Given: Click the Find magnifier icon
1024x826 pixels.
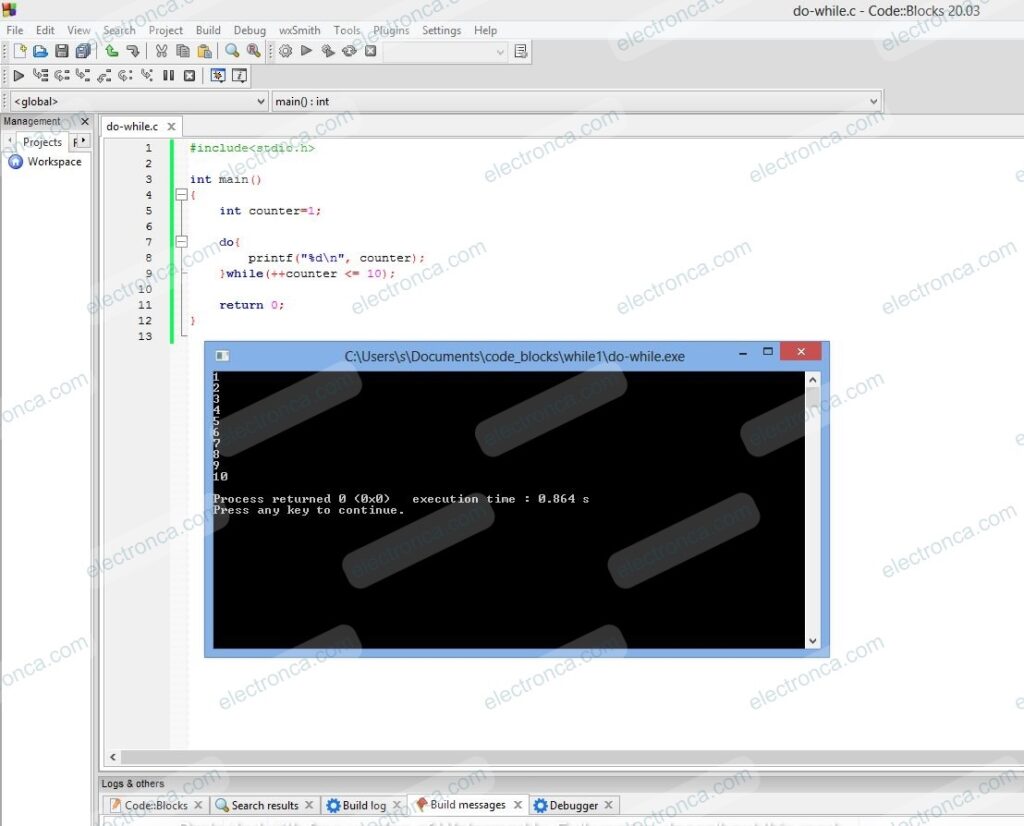Looking at the screenshot, I should tap(232, 51).
